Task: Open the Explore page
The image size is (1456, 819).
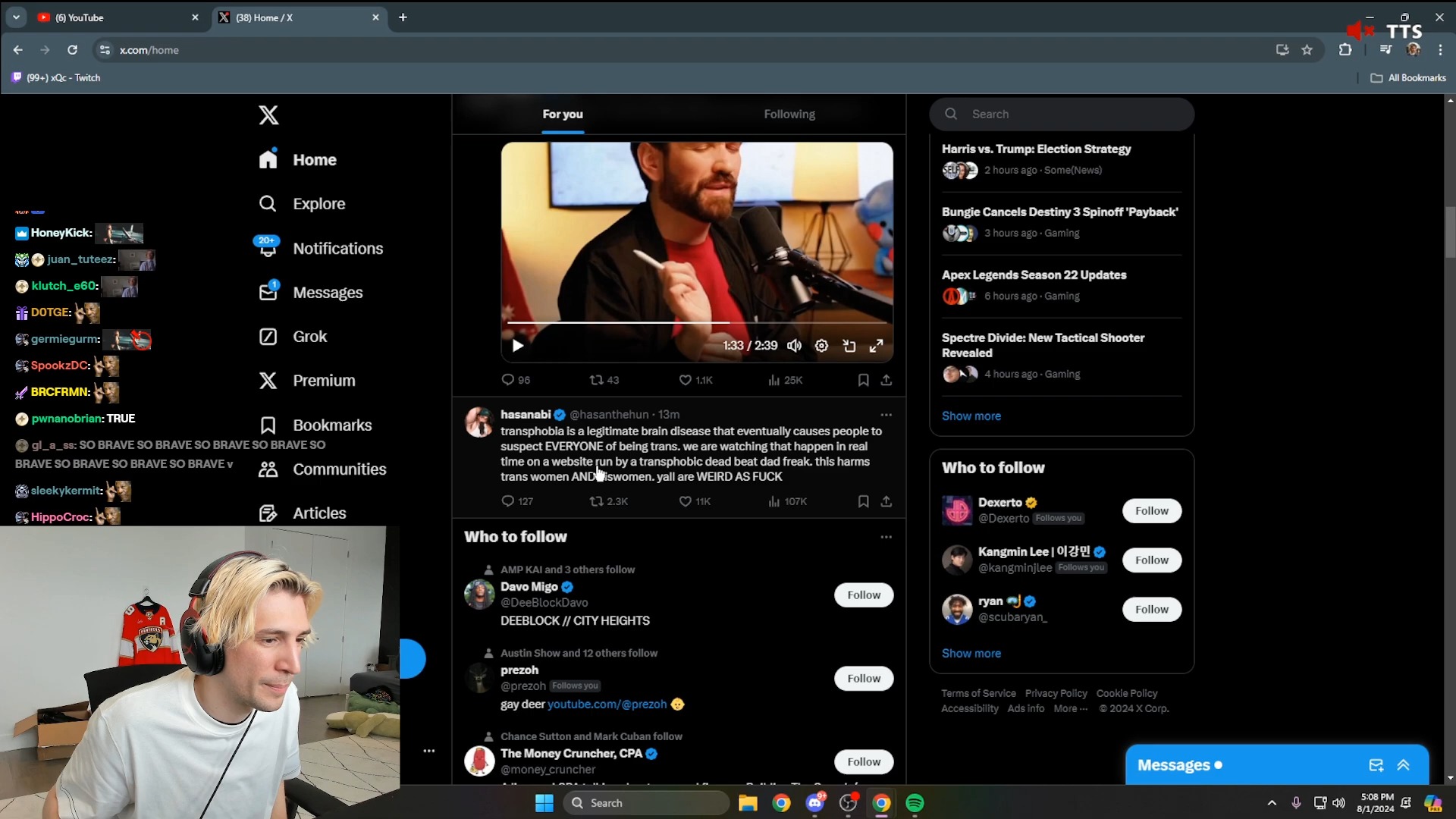Action: coord(302,204)
